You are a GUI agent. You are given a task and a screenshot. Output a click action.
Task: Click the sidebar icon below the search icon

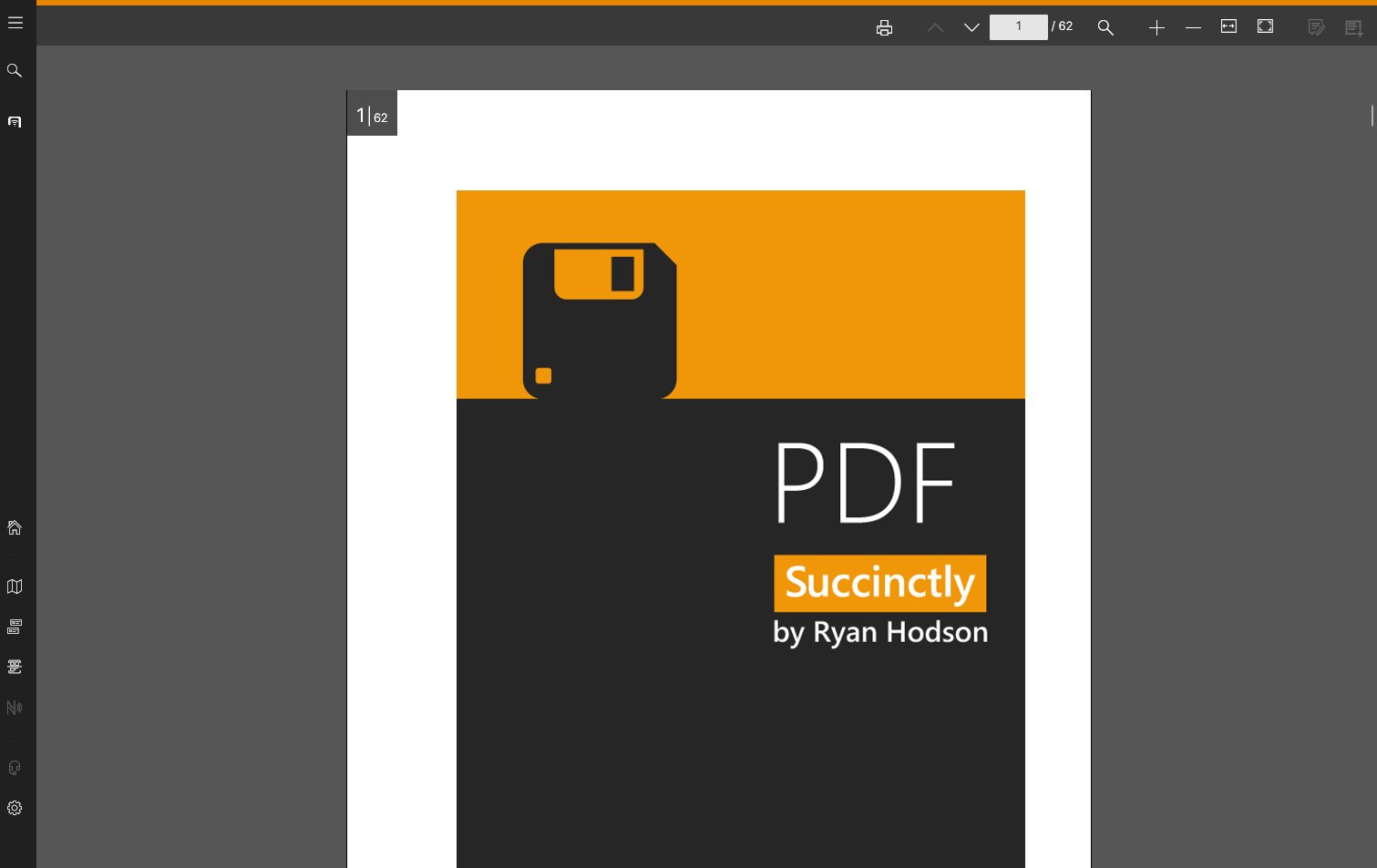click(15, 122)
